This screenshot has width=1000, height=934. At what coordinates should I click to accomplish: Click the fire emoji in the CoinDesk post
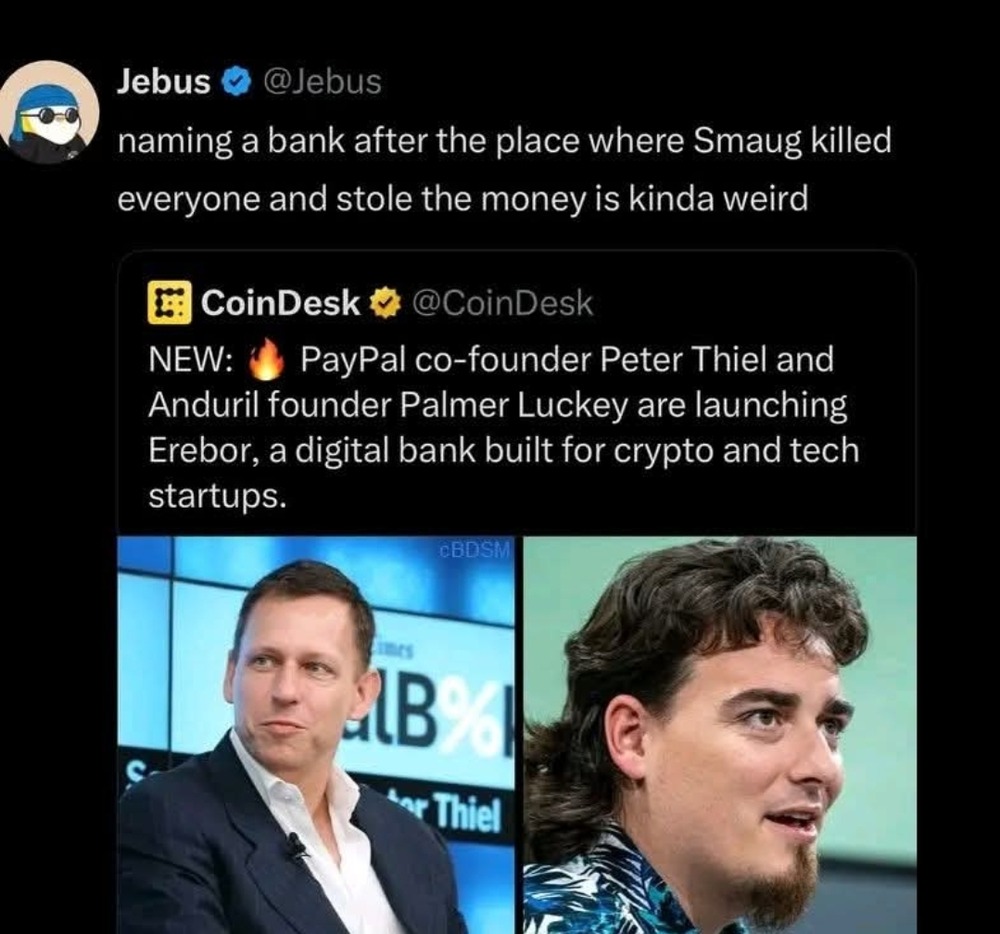(x=265, y=358)
